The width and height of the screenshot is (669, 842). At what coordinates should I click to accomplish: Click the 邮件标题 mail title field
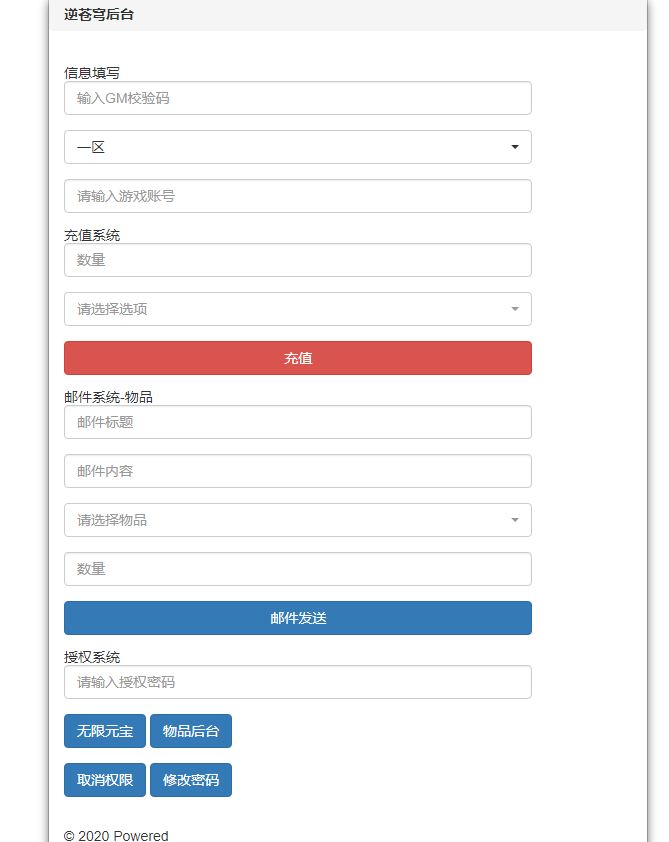coord(297,422)
